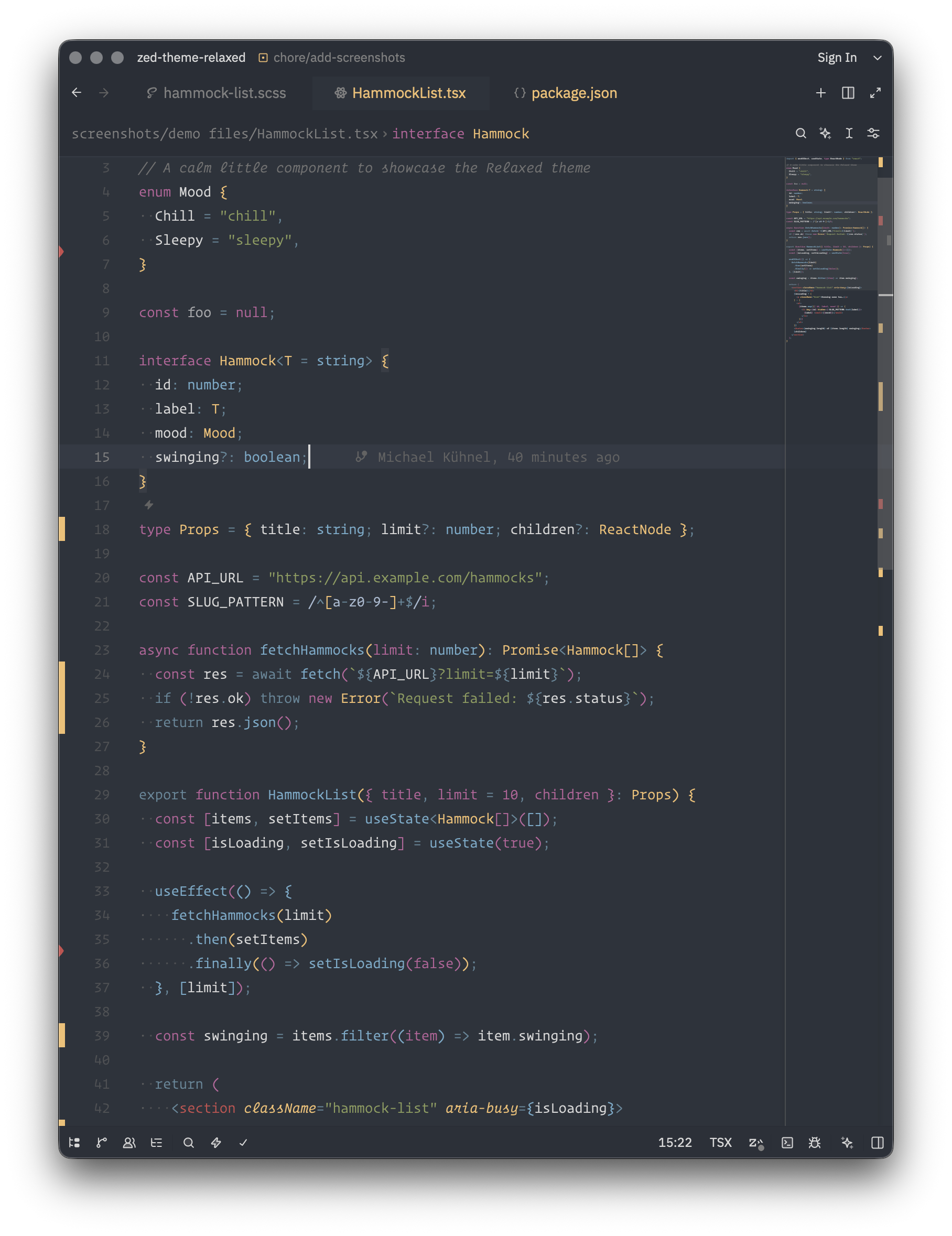Click the minimap code preview
The image size is (952, 1236).
click(x=831, y=249)
